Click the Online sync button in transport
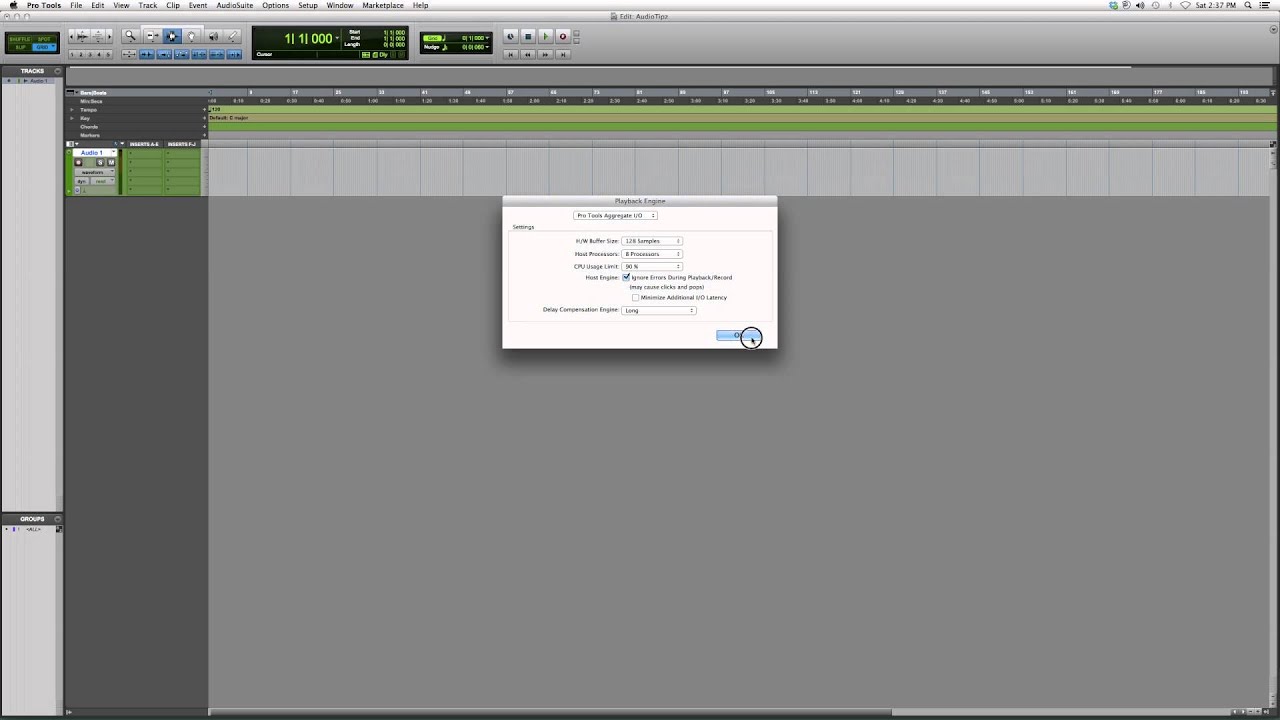1280x720 pixels. [x=510, y=36]
